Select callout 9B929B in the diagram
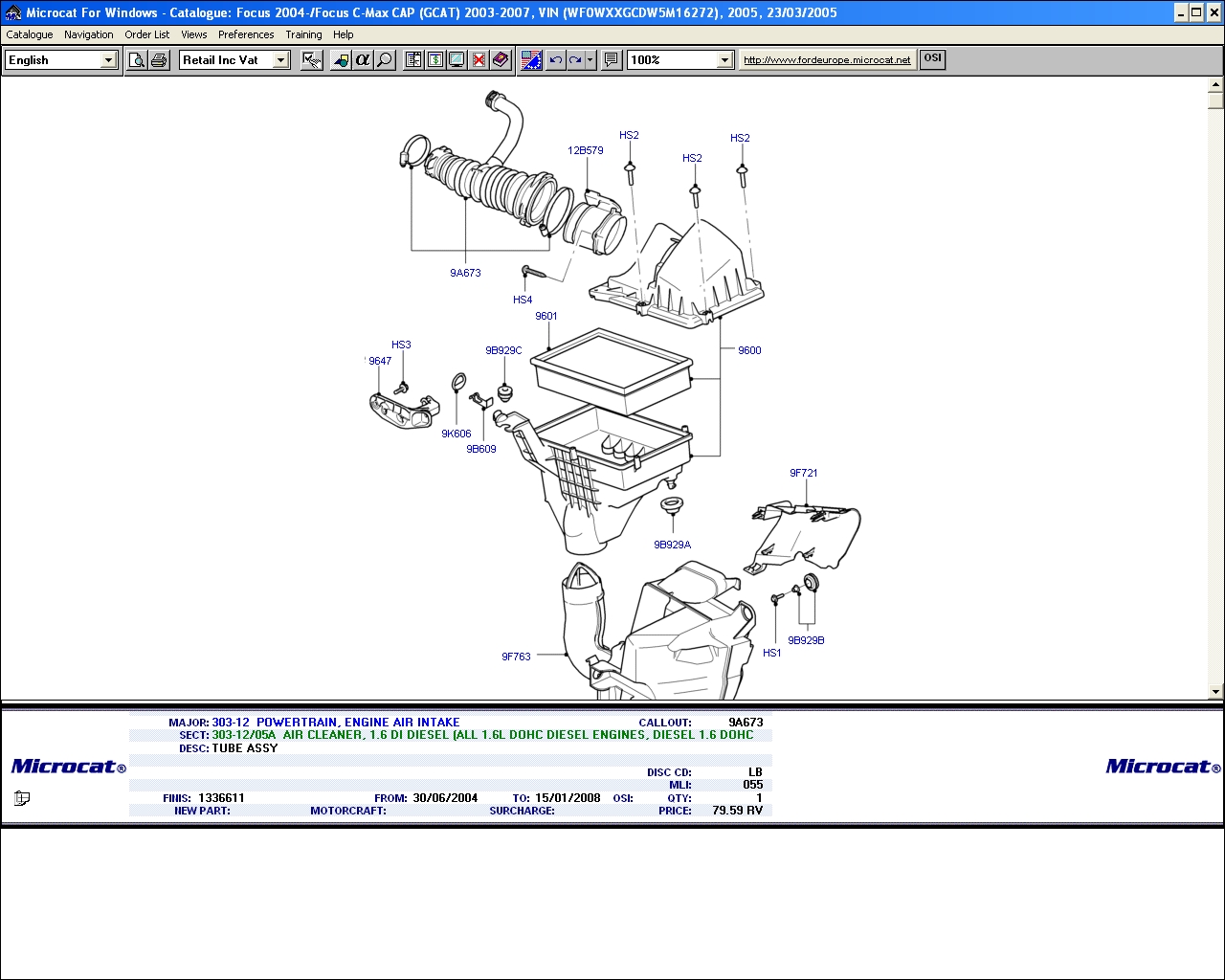This screenshot has width=1225, height=980. (806, 640)
